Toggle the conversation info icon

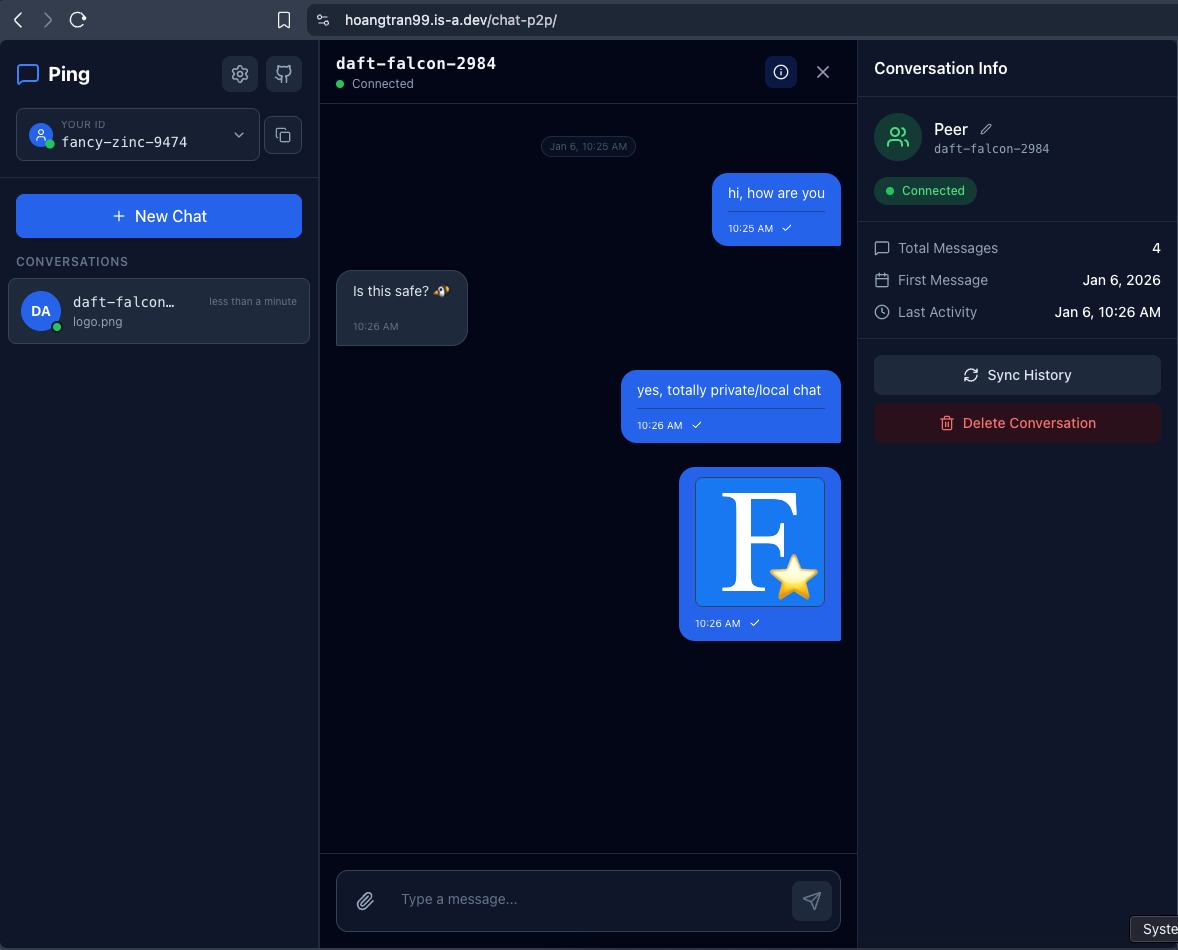click(781, 72)
